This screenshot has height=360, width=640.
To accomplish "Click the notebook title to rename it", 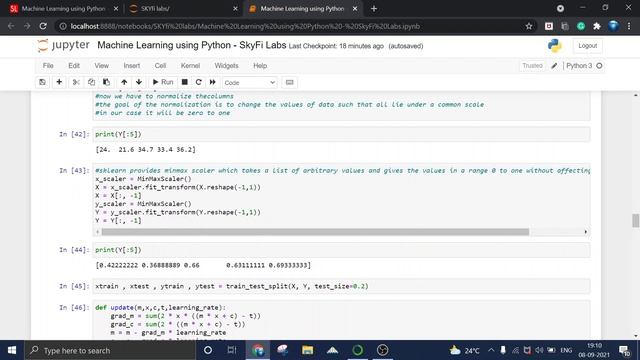I will point(191,45).
